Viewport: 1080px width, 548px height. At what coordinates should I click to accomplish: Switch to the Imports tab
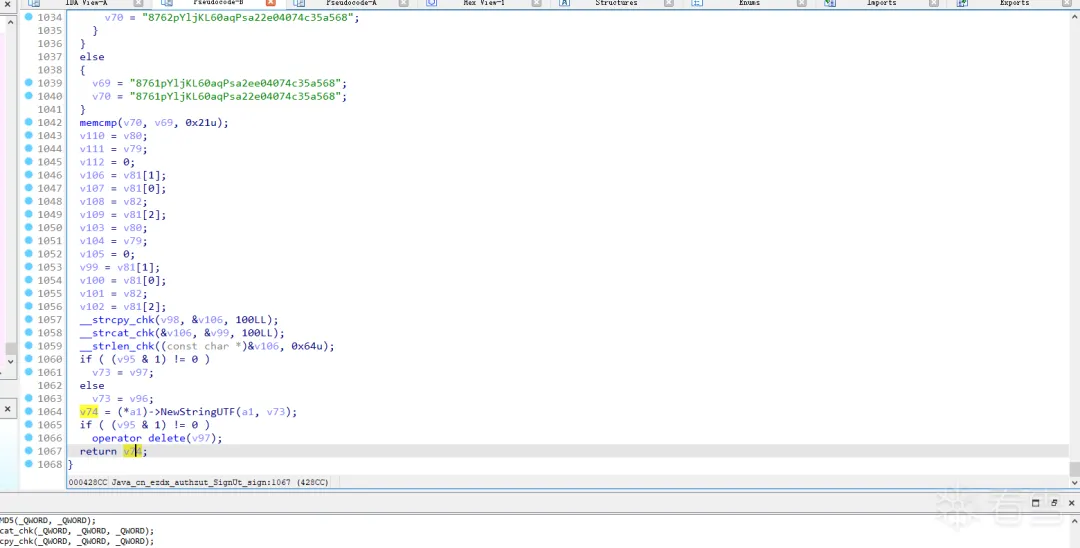tap(882, 3)
